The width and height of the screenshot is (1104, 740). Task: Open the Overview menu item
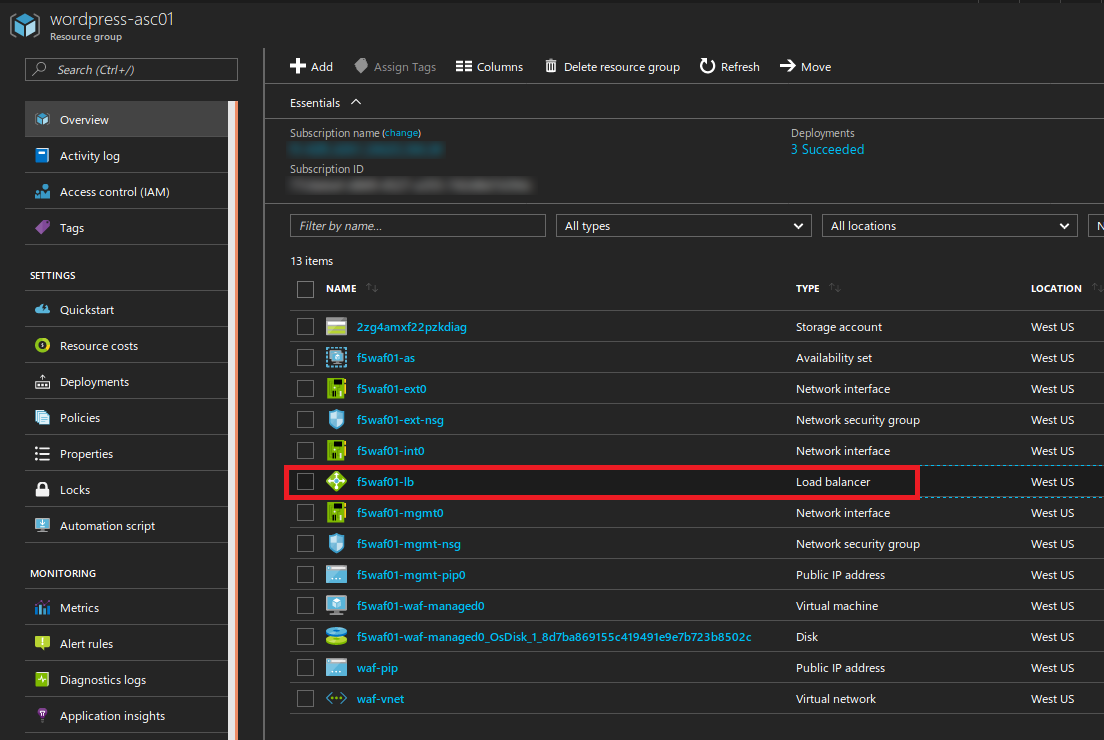[x=127, y=120]
